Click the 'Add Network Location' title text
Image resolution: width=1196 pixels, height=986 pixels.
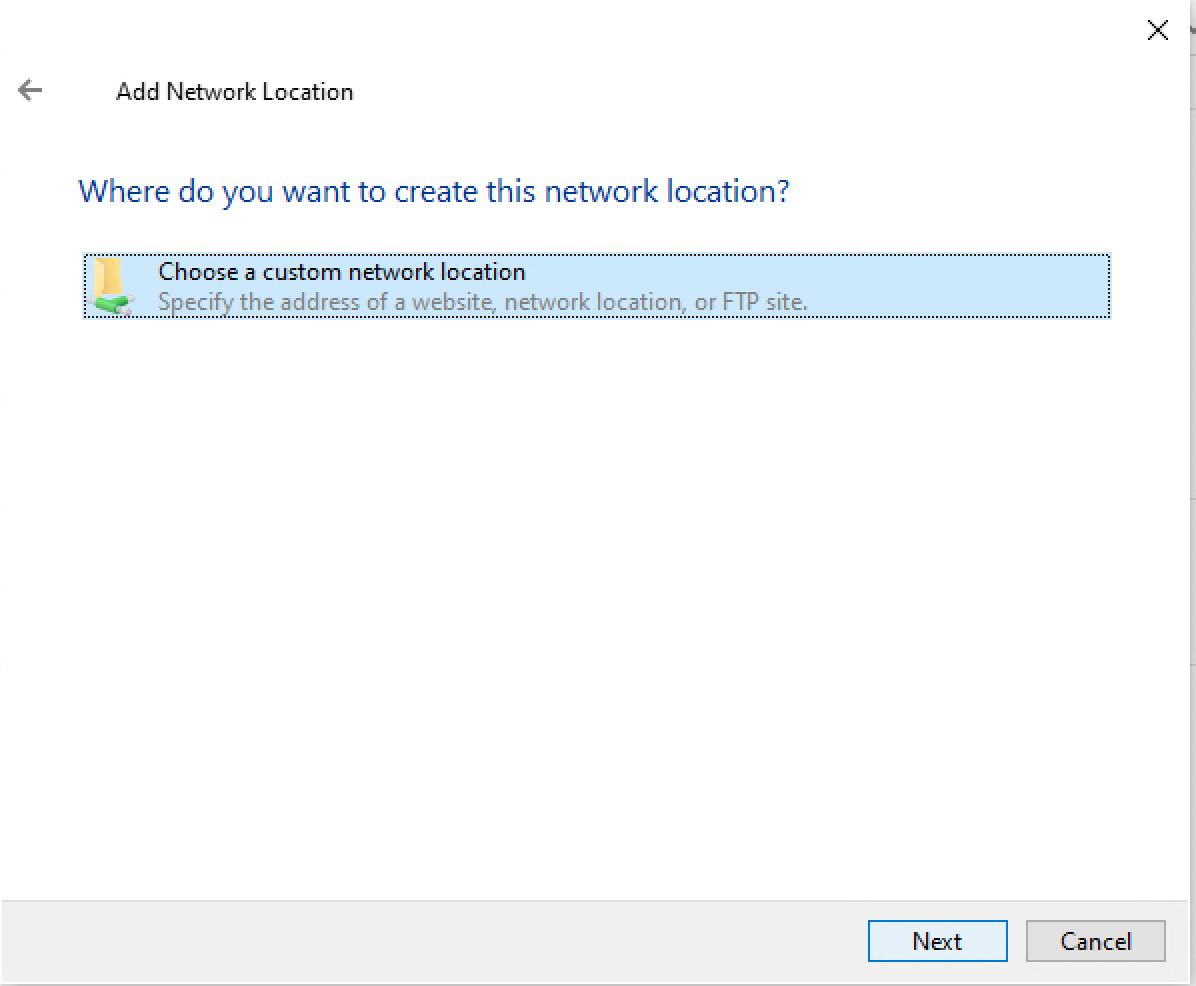click(x=234, y=92)
